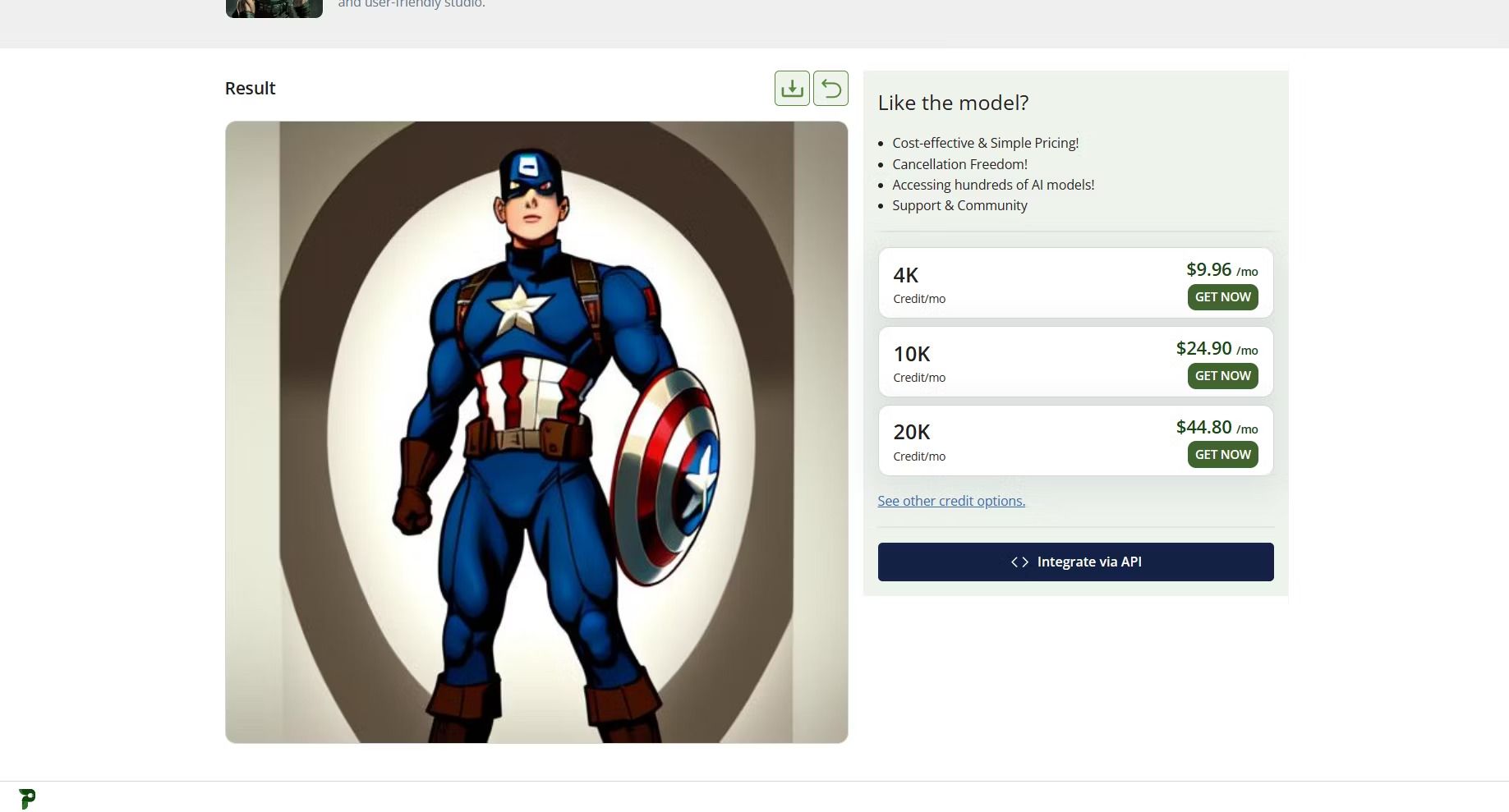Select the 10K Credit/mo label
1509x812 pixels.
919,363
